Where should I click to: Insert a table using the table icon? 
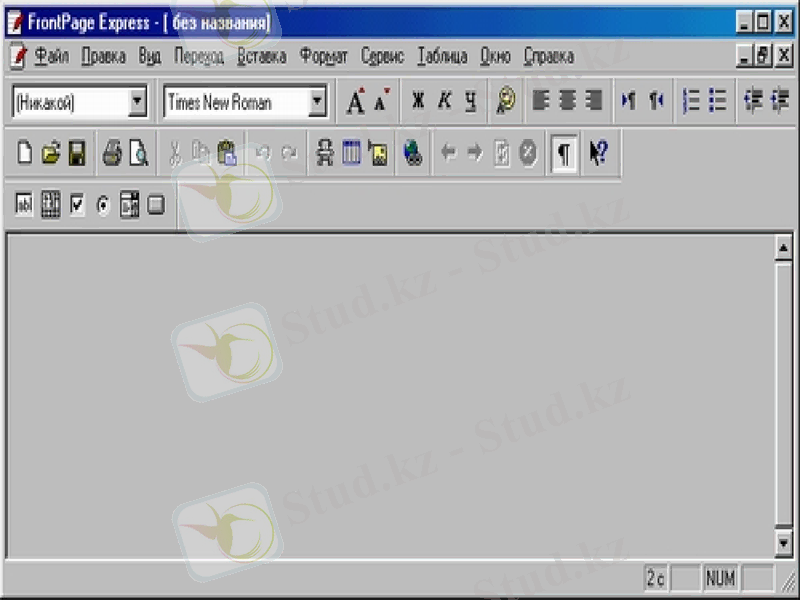[351, 153]
